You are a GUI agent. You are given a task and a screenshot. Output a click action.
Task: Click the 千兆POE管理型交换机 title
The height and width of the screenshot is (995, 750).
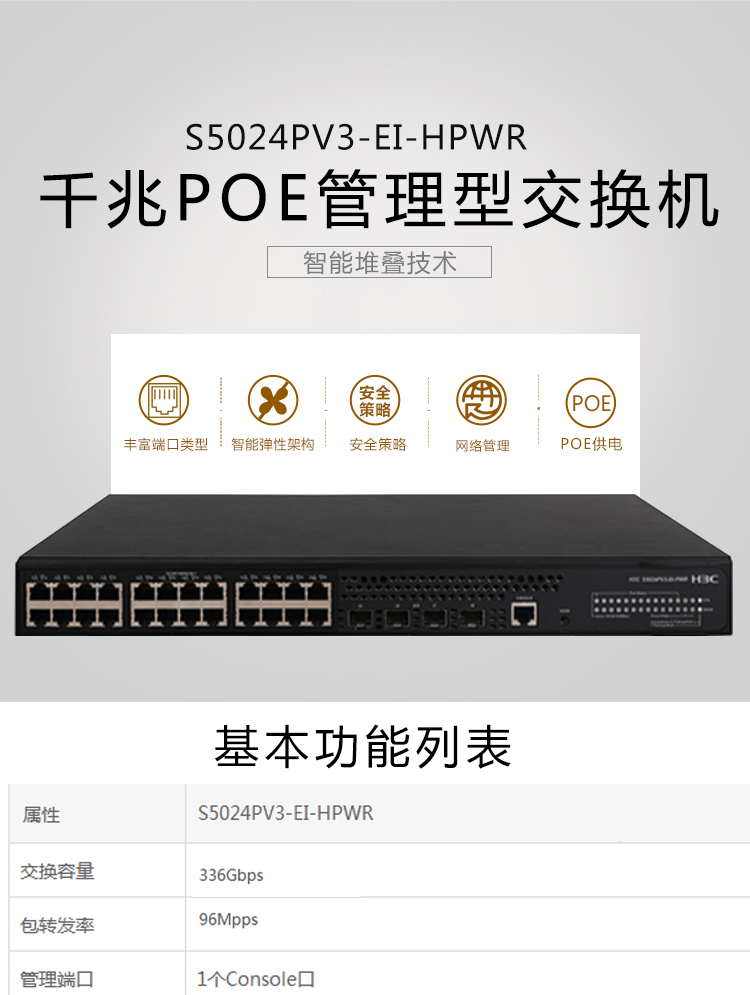point(379,199)
